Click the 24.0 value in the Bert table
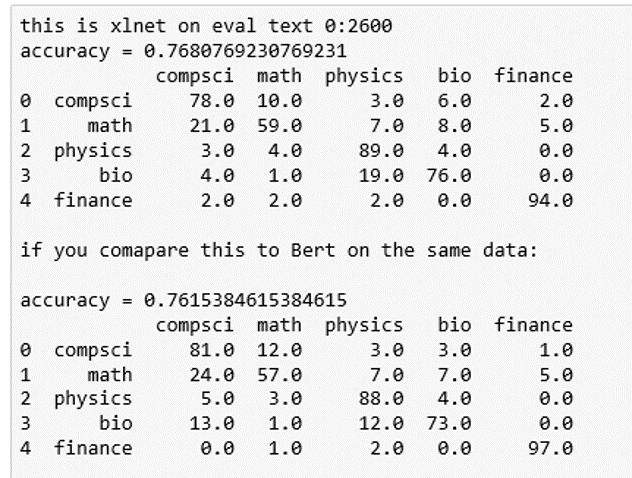The height and width of the screenshot is (478, 632). 211,375
